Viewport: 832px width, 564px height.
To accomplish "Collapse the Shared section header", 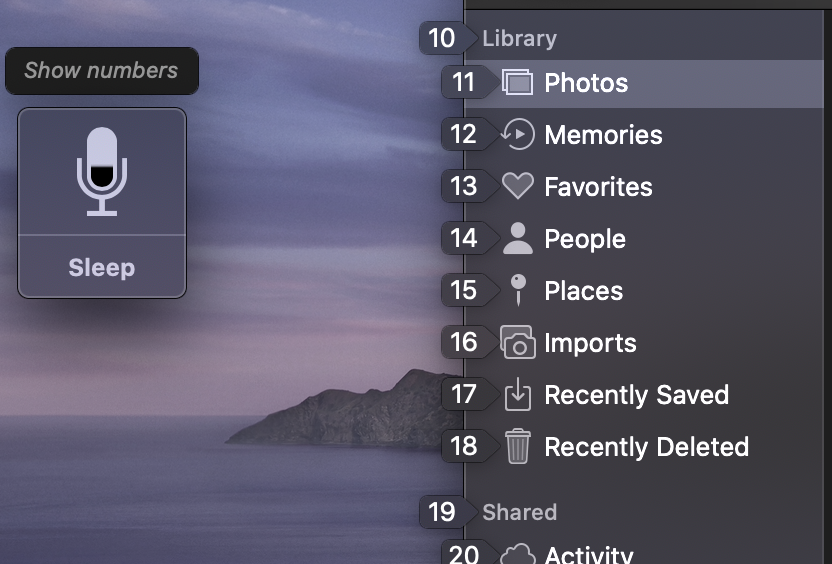I will pyautogui.click(x=519, y=512).
